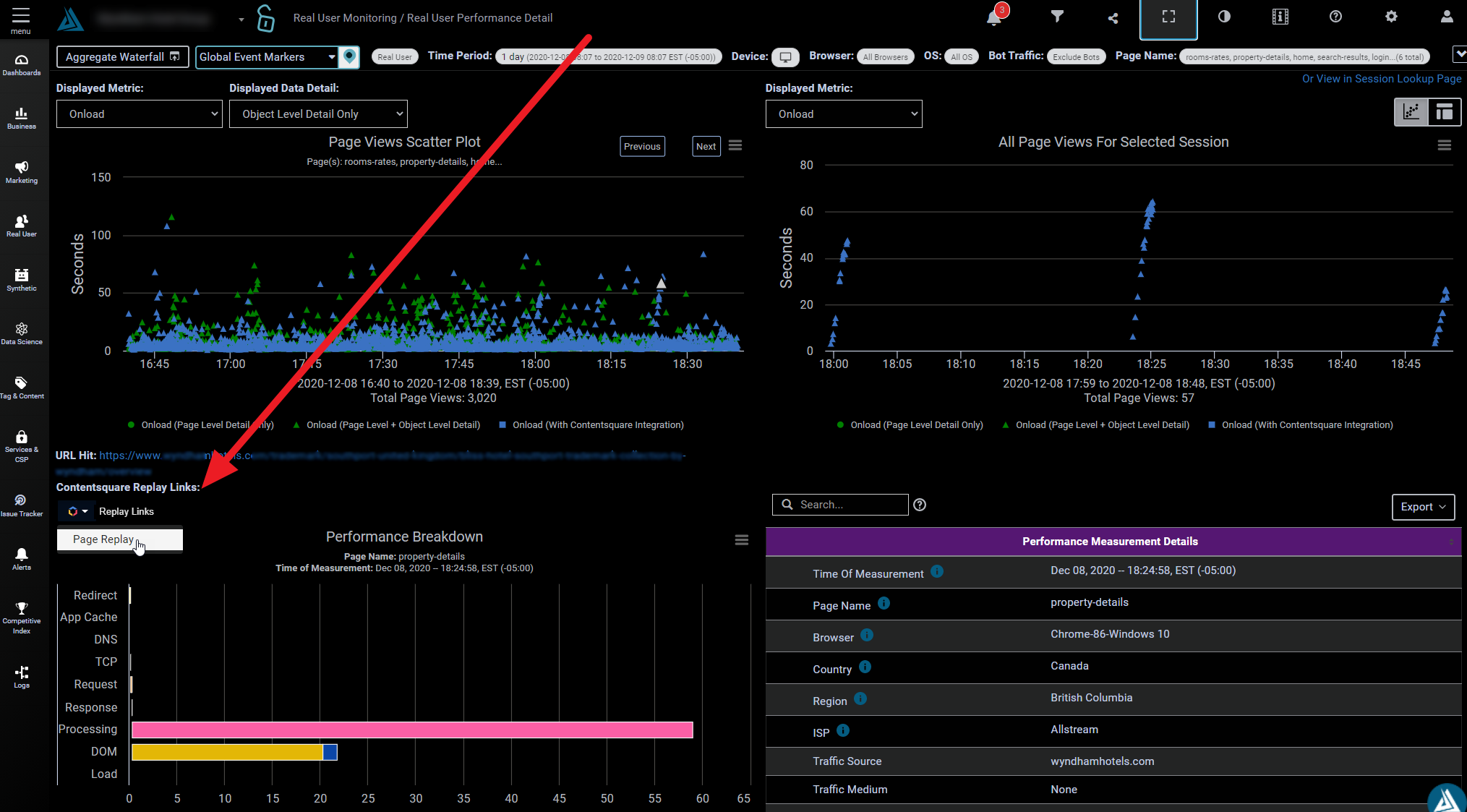
Task: Click the pink Processing bar
Action: point(412,730)
